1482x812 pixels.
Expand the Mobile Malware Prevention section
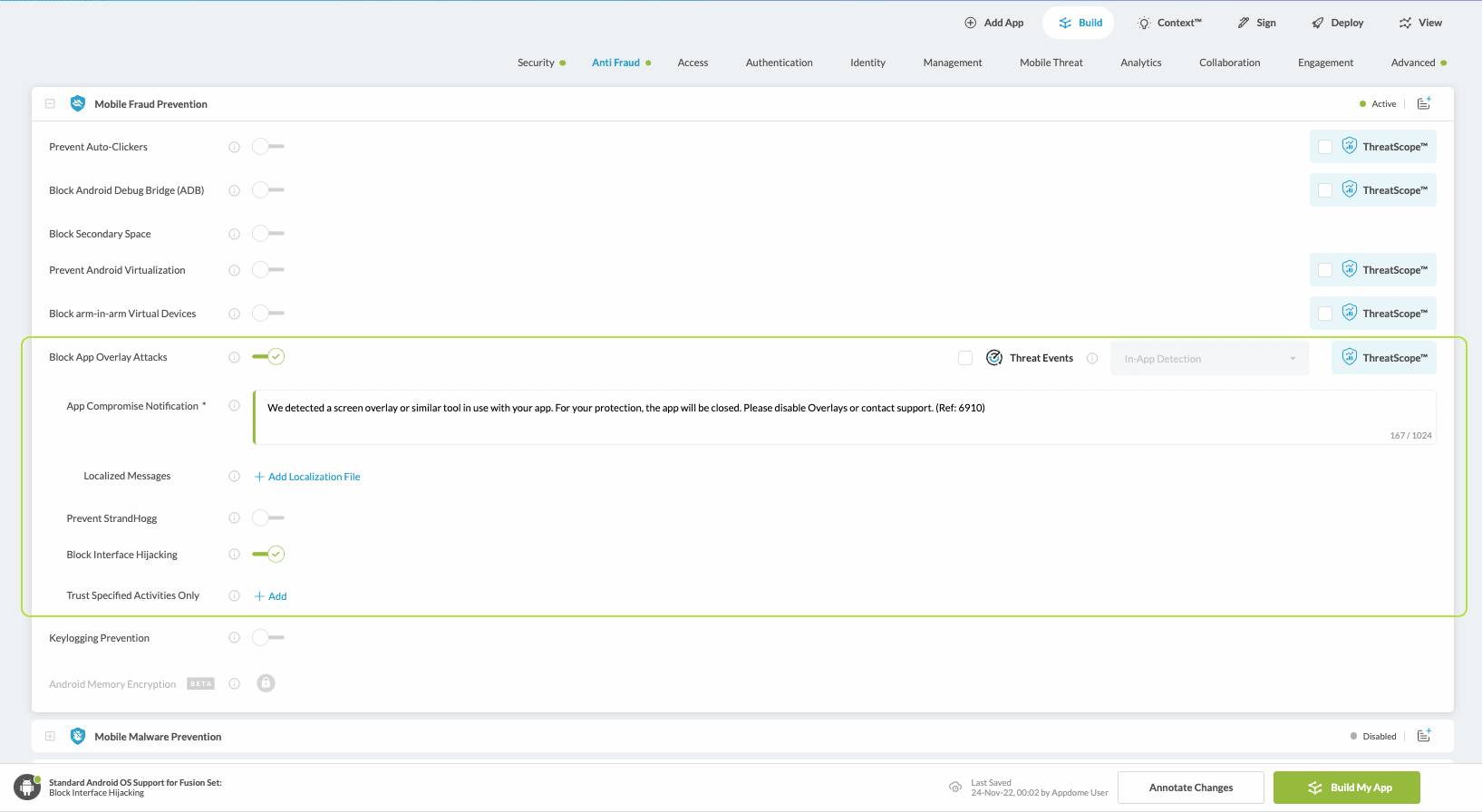[x=51, y=736]
